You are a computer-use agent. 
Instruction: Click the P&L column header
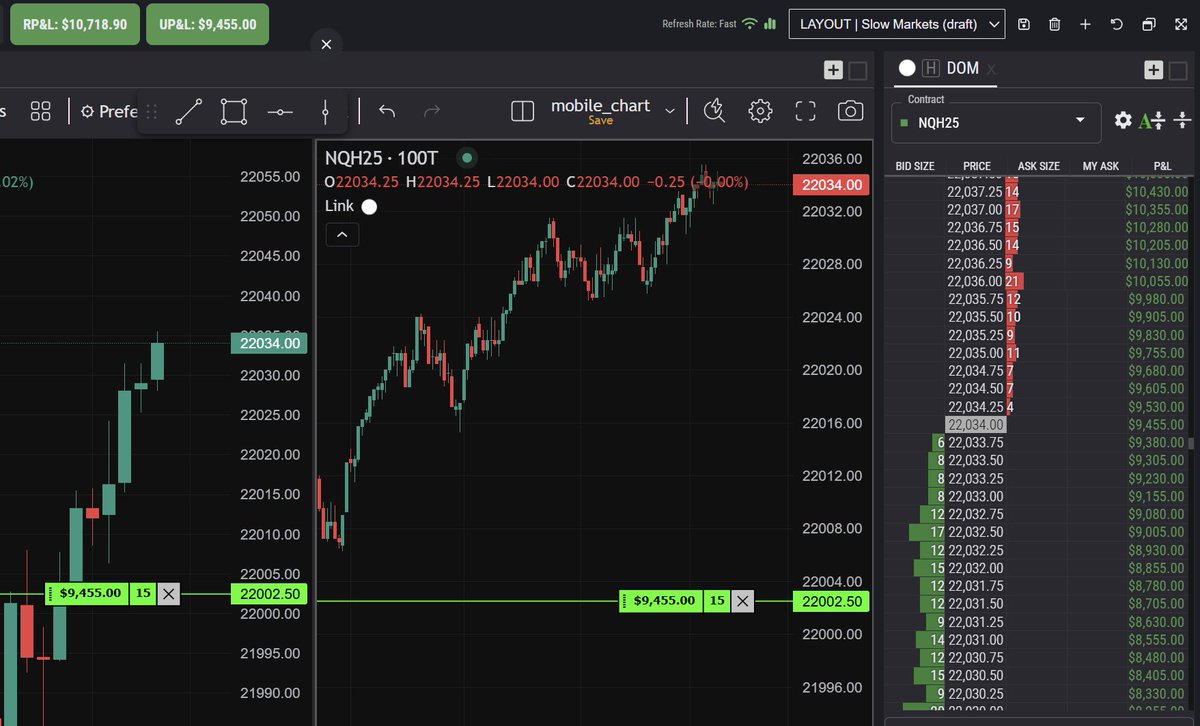click(x=1162, y=166)
